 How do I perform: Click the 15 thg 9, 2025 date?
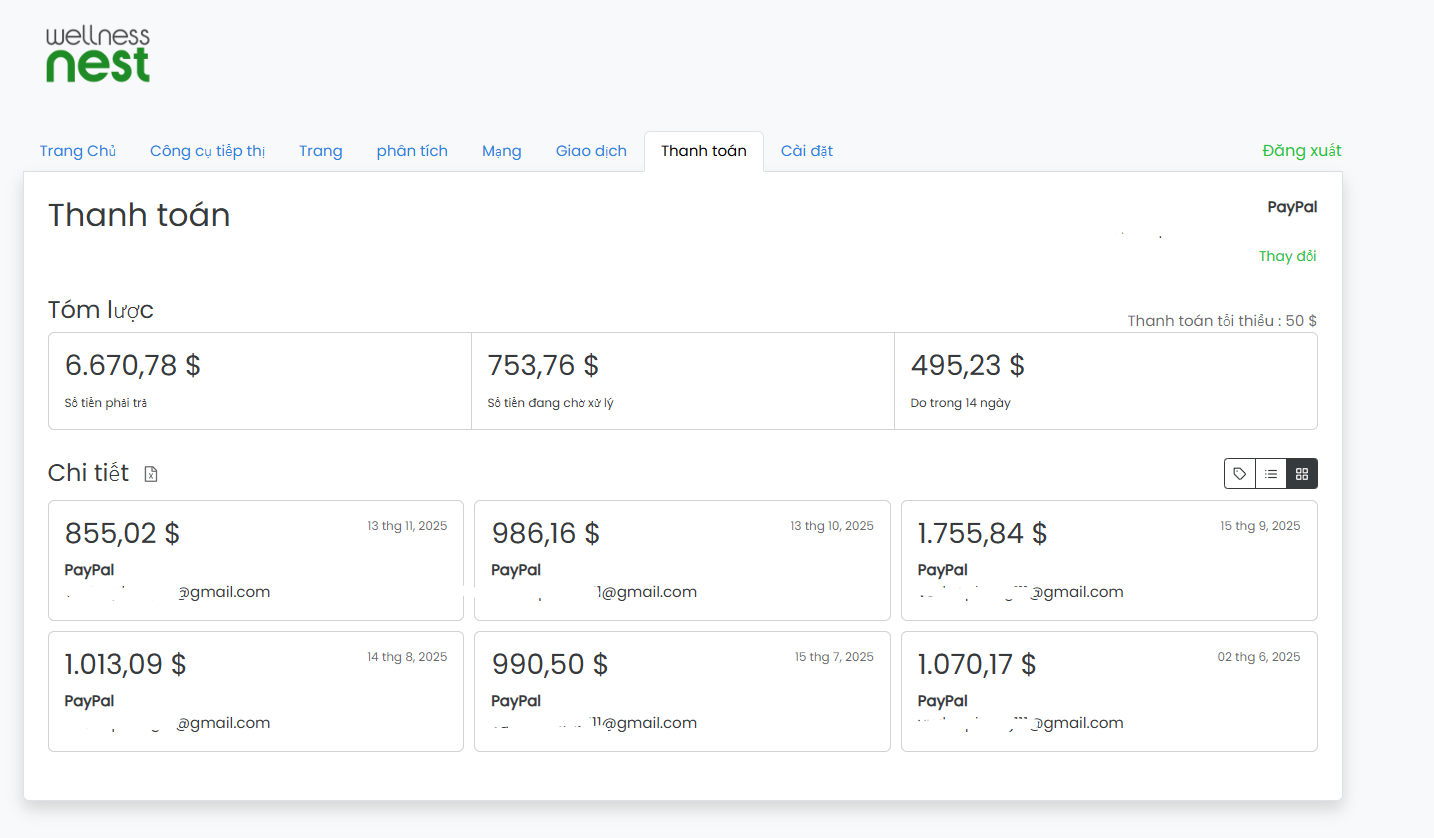(1260, 526)
